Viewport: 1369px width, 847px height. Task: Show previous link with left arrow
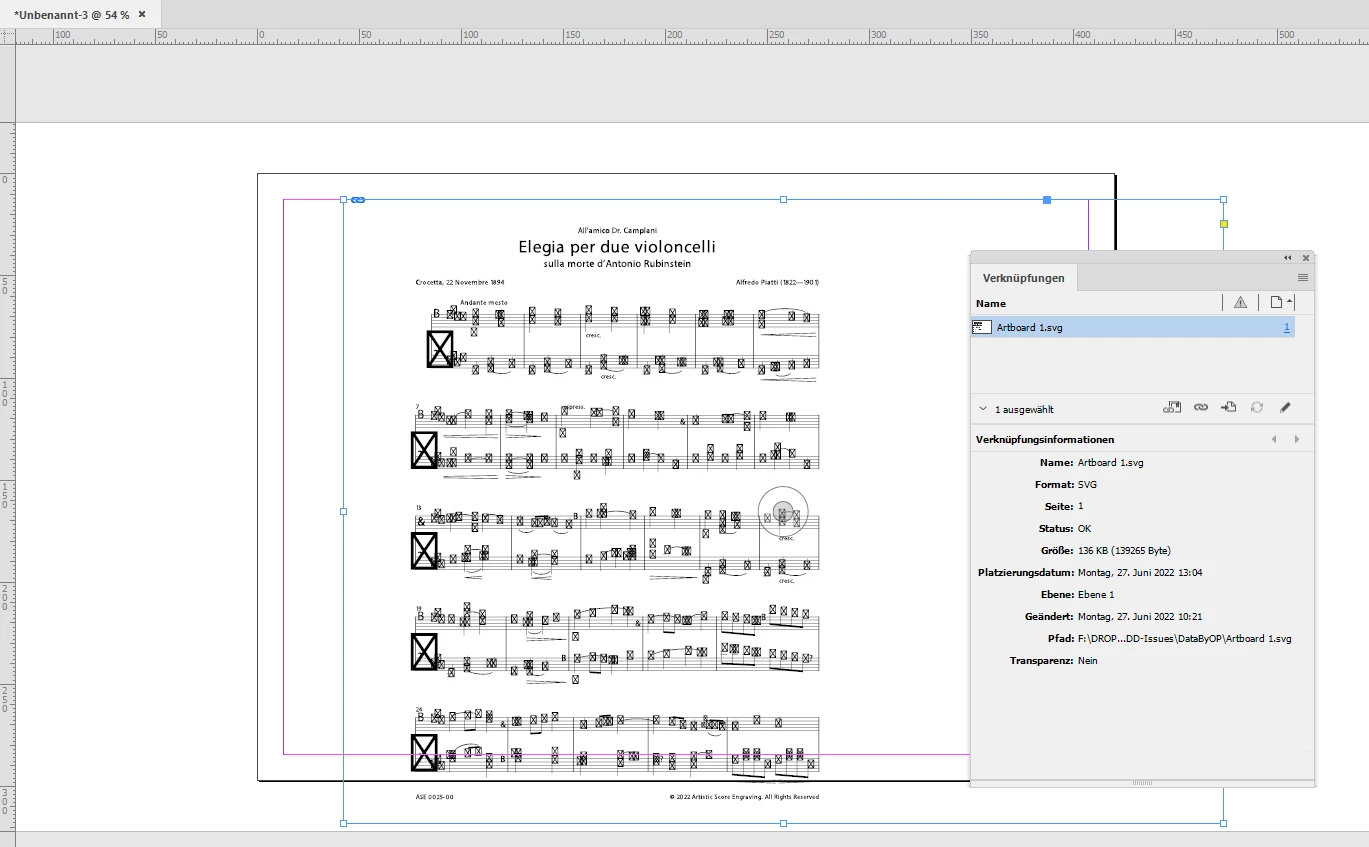coord(1274,439)
